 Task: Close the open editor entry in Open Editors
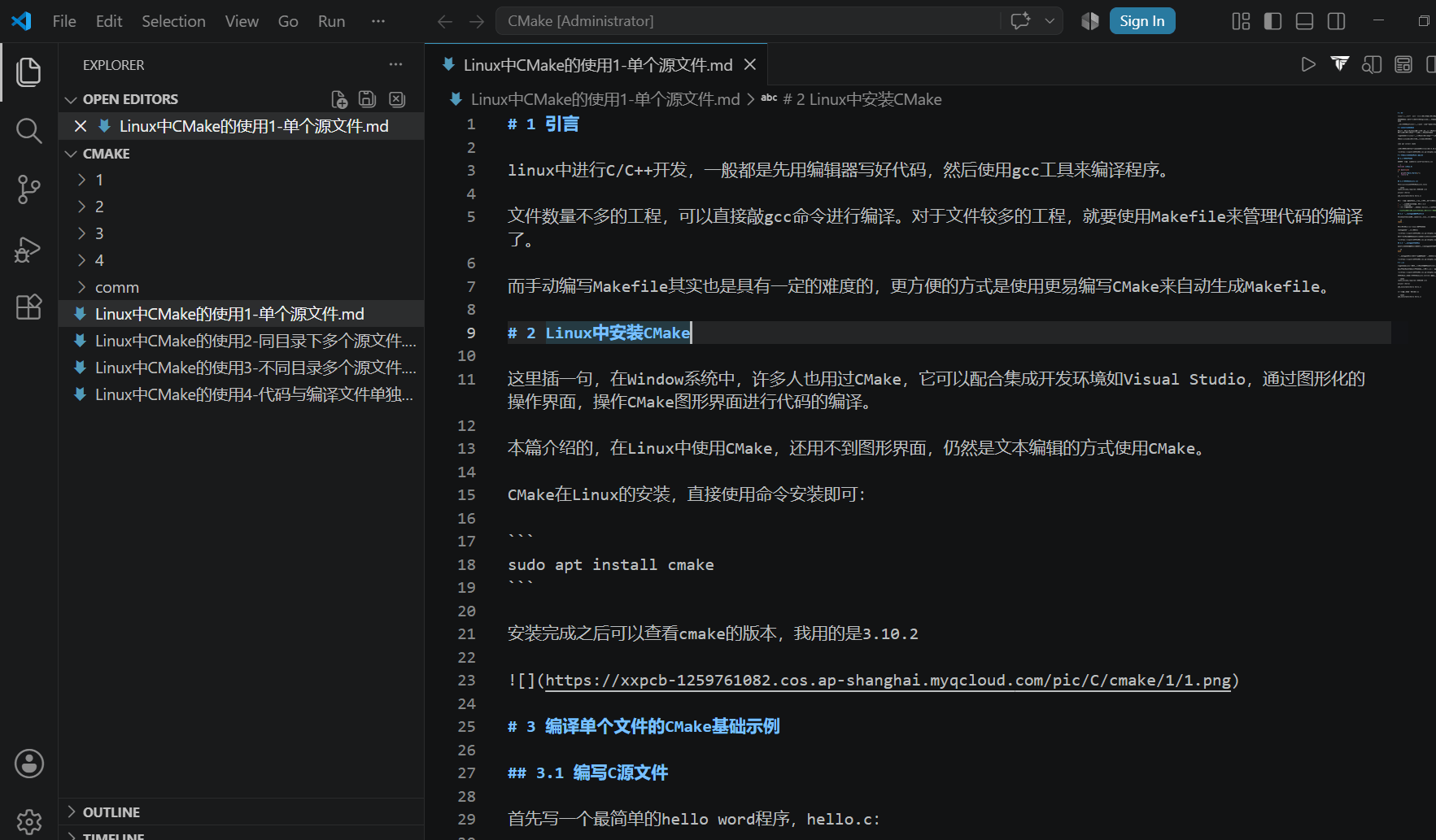[x=81, y=126]
